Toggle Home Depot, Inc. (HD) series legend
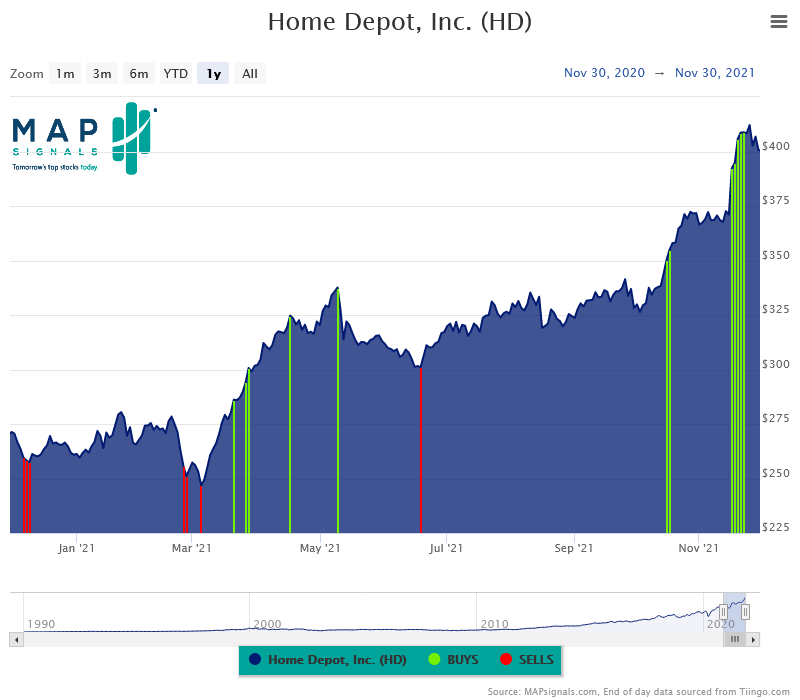800x700 pixels. tap(328, 660)
